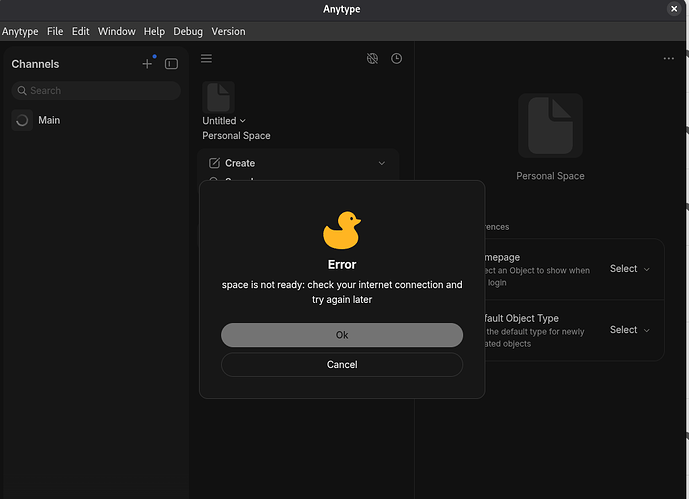Click the Personal Space title text
The image size is (689, 499).
pyautogui.click(x=550, y=176)
